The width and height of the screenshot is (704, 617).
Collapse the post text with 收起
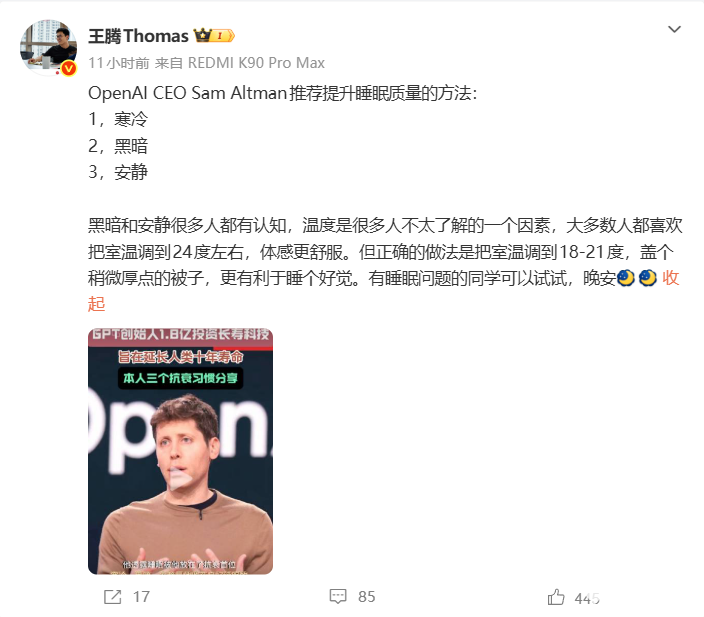[x=671, y=278]
